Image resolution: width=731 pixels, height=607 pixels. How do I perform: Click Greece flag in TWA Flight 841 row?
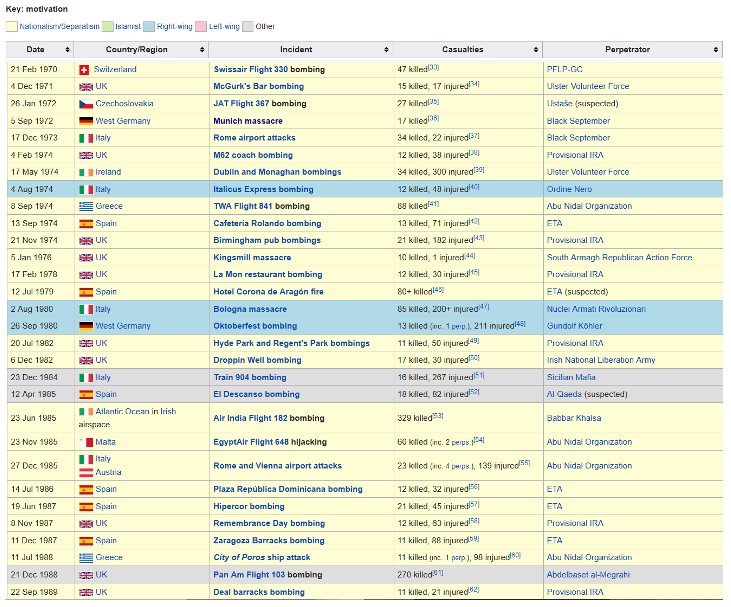click(86, 207)
